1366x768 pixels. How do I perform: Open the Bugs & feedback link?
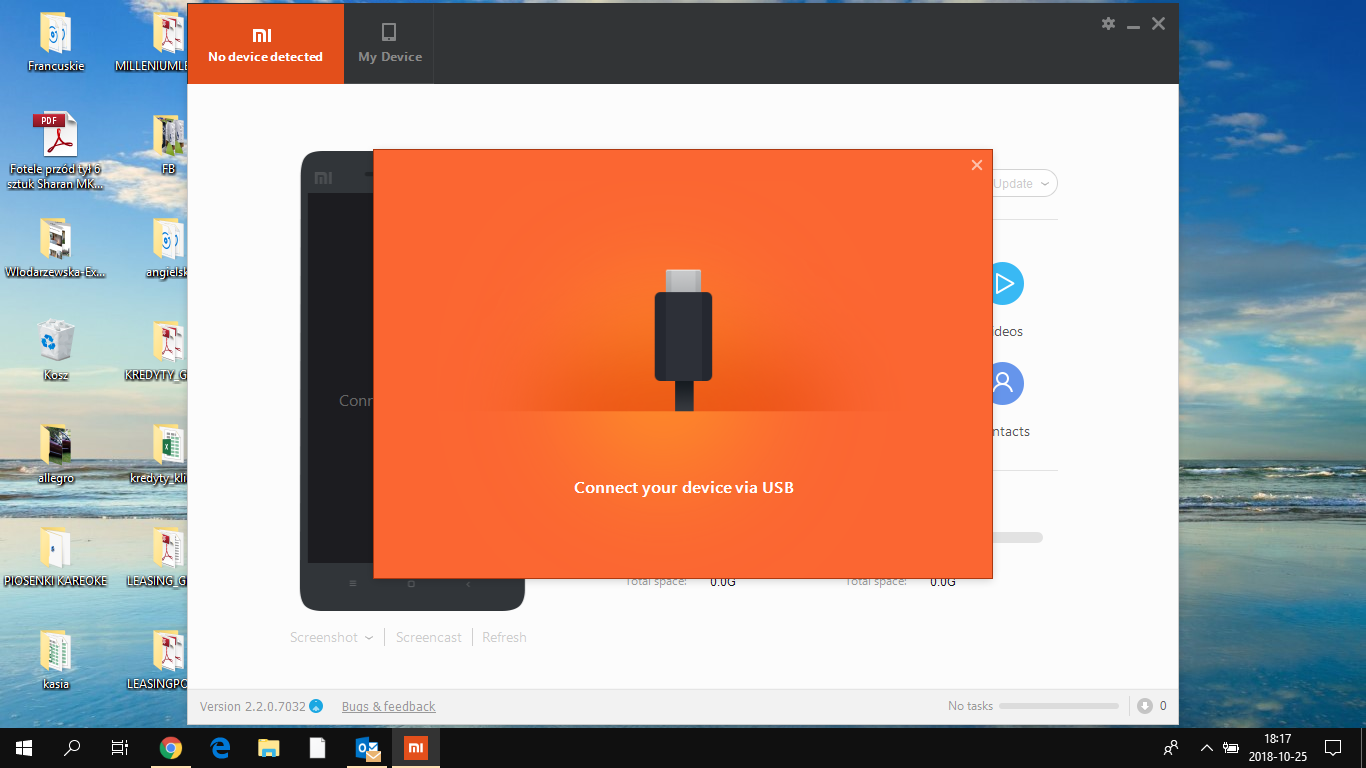pyautogui.click(x=388, y=707)
